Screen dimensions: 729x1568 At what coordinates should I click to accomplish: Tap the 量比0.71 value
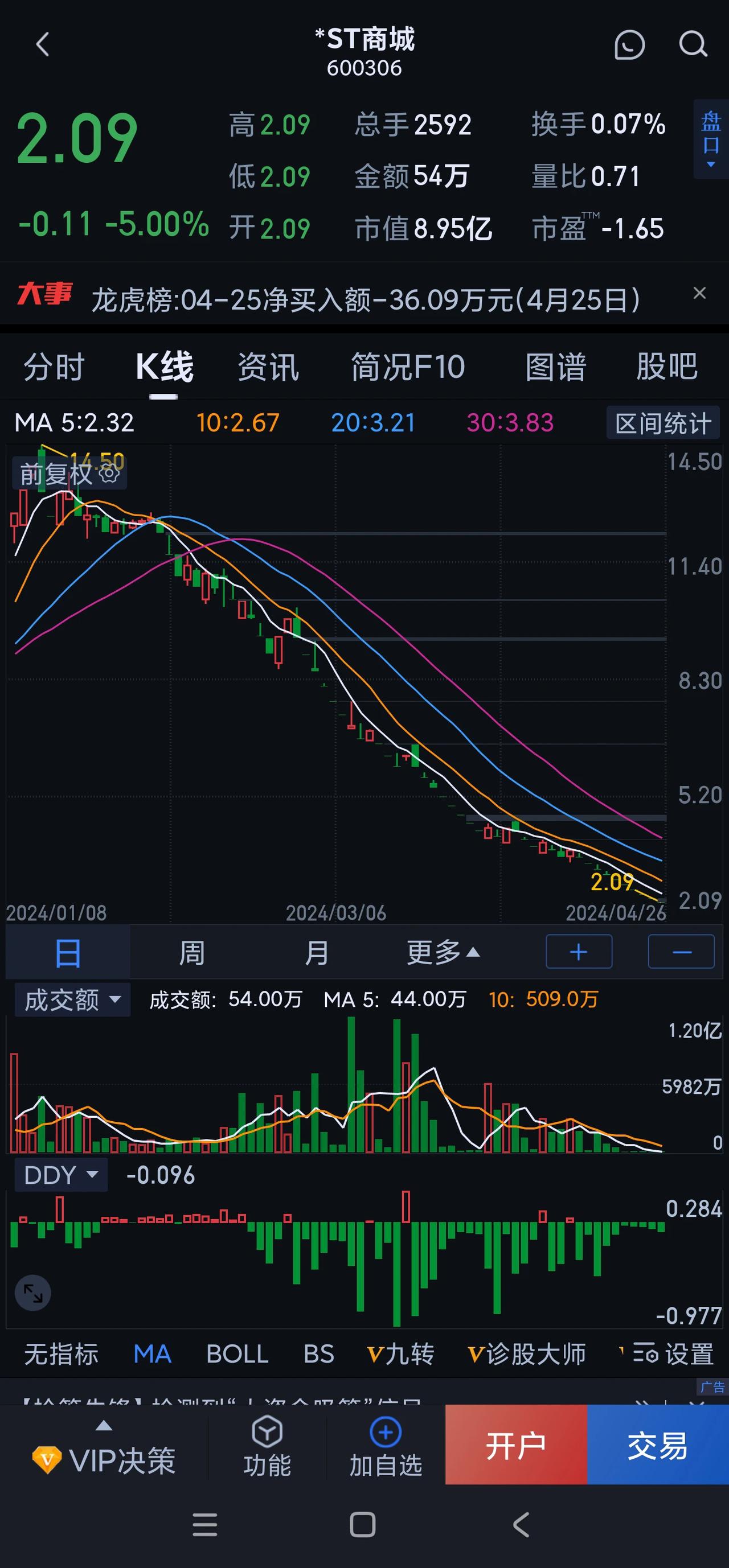[586, 176]
